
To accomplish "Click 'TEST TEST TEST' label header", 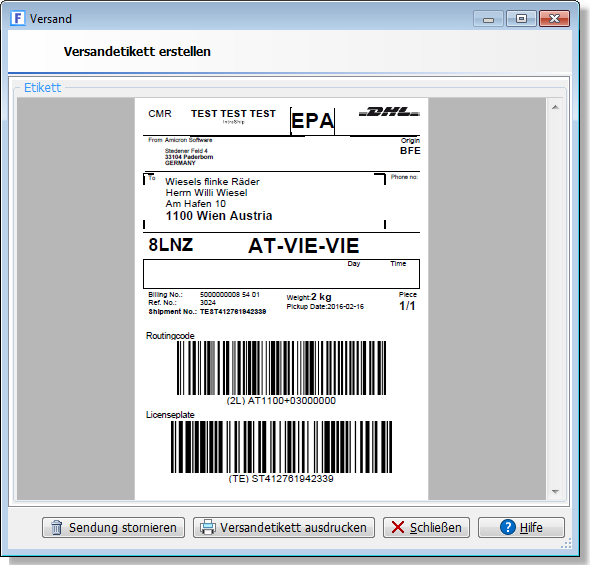I will [233, 113].
